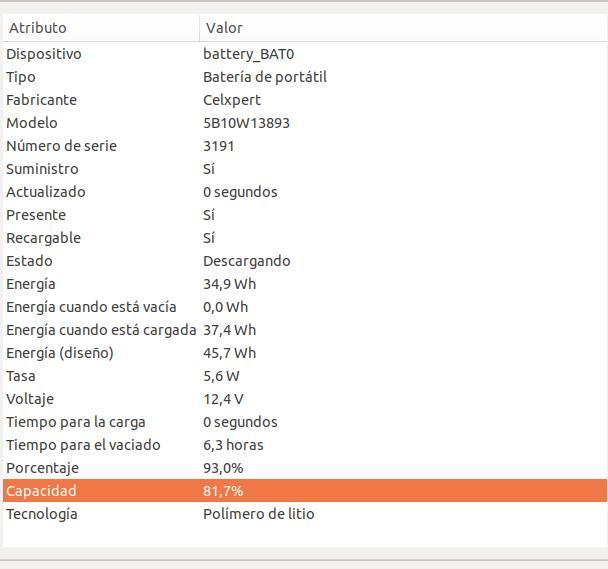The width and height of the screenshot is (608, 569).
Task: Select the Tipo attribute row
Action: pyautogui.click(x=305, y=77)
